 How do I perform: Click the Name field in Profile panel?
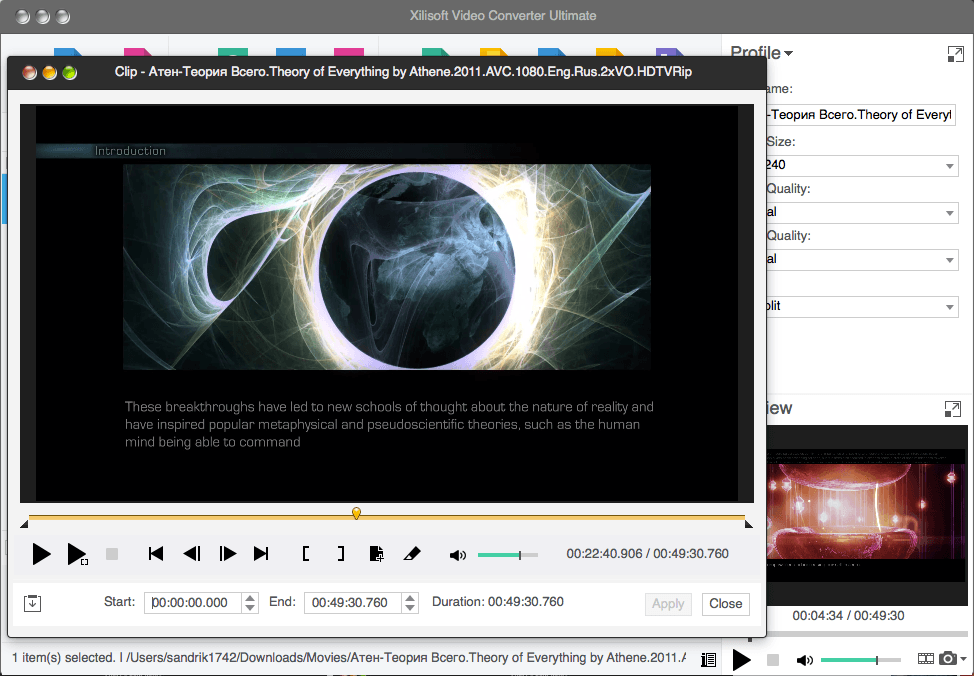[x=861, y=115]
